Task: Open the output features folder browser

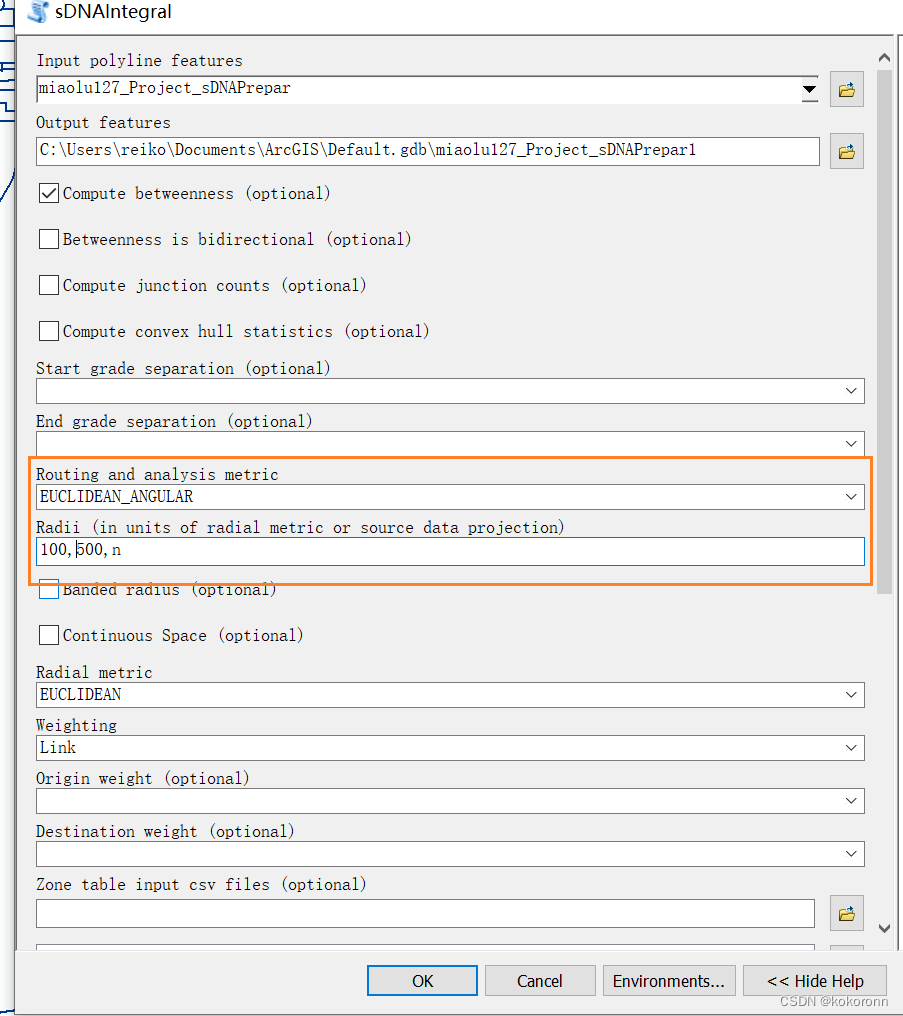Action: (846, 150)
